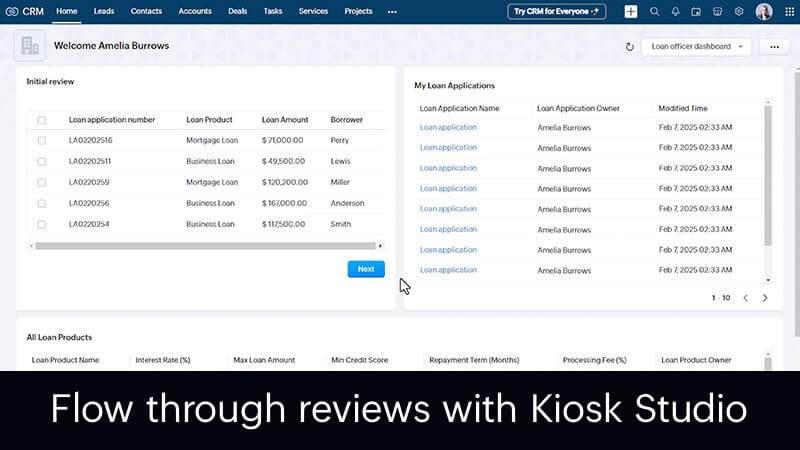This screenshot has width=800, height=450.
Task: Open the Contacts tab
Action: (146, 11)
